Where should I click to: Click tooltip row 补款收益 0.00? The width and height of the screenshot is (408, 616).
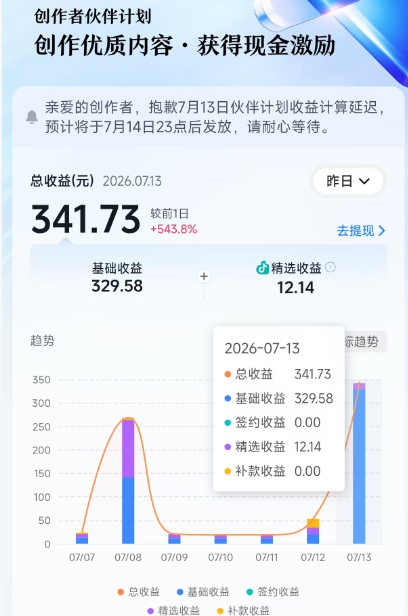coord(272,471)
